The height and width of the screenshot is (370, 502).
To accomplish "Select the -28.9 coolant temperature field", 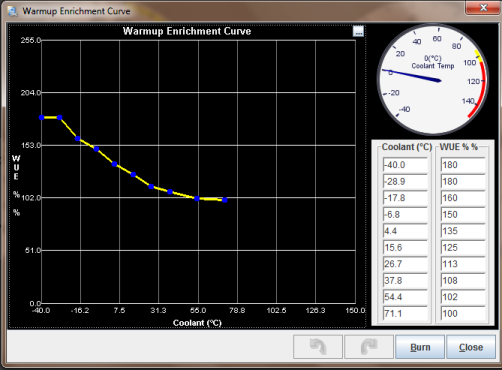I will pyautogui.click(x=405, y=181).
